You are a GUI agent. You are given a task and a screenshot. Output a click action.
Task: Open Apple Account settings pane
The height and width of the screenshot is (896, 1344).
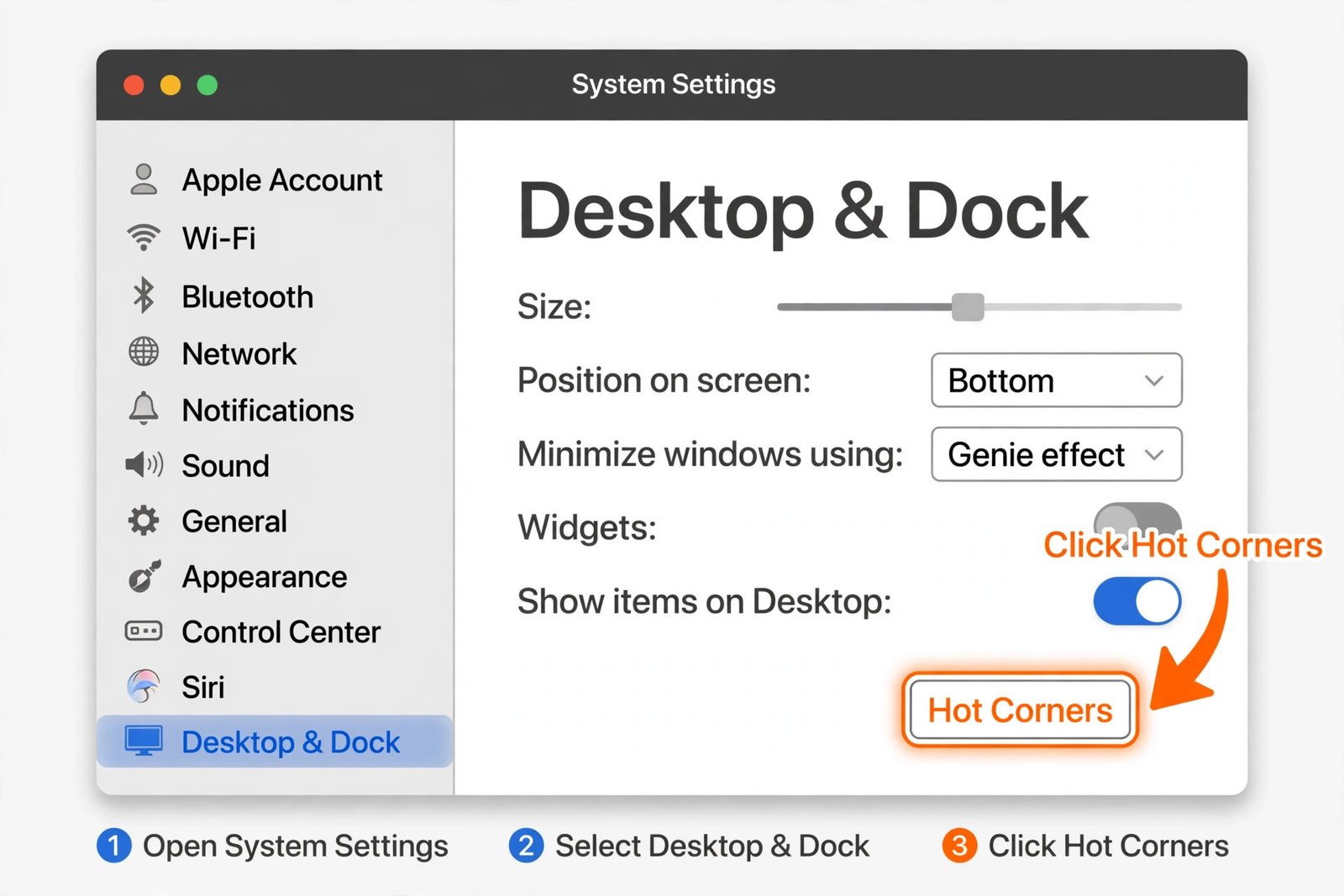275,180
